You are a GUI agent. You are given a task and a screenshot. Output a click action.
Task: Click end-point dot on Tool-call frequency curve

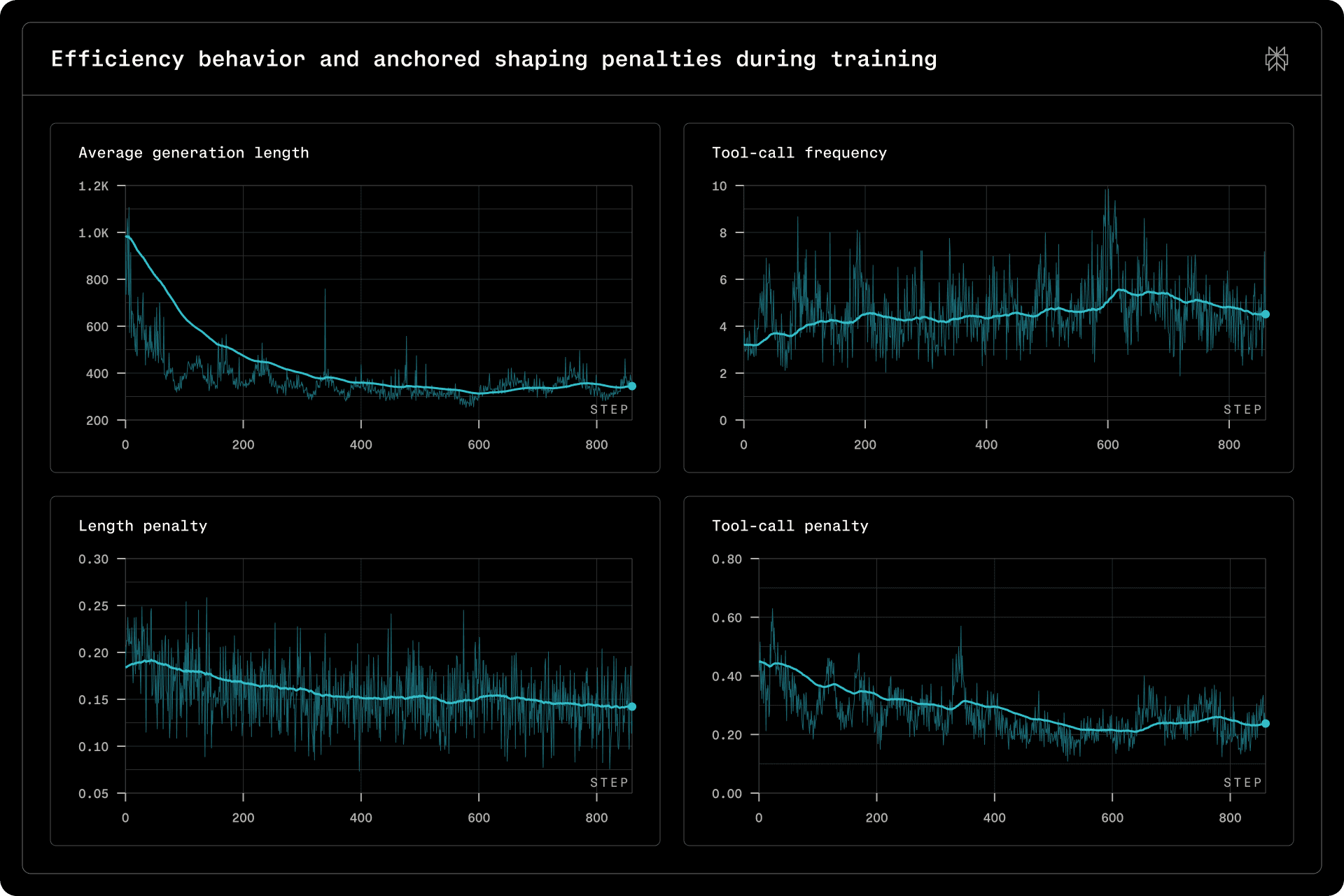[1265, 314]
